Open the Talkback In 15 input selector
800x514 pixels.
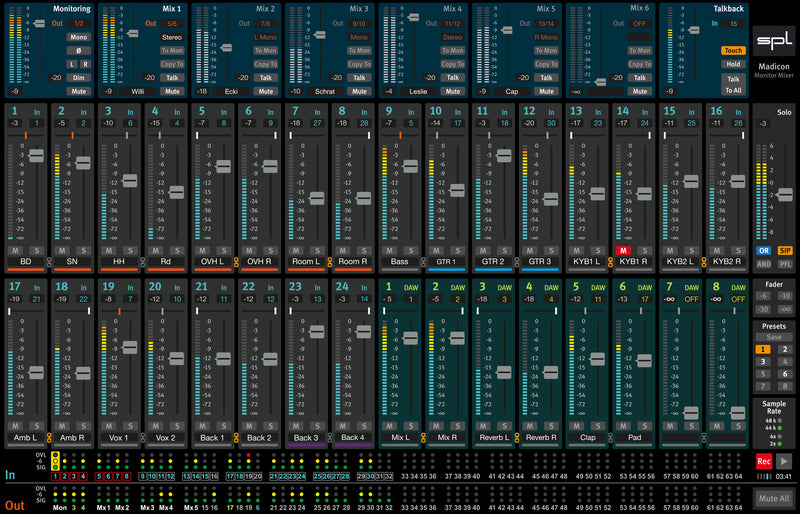(x=733, y=23)
